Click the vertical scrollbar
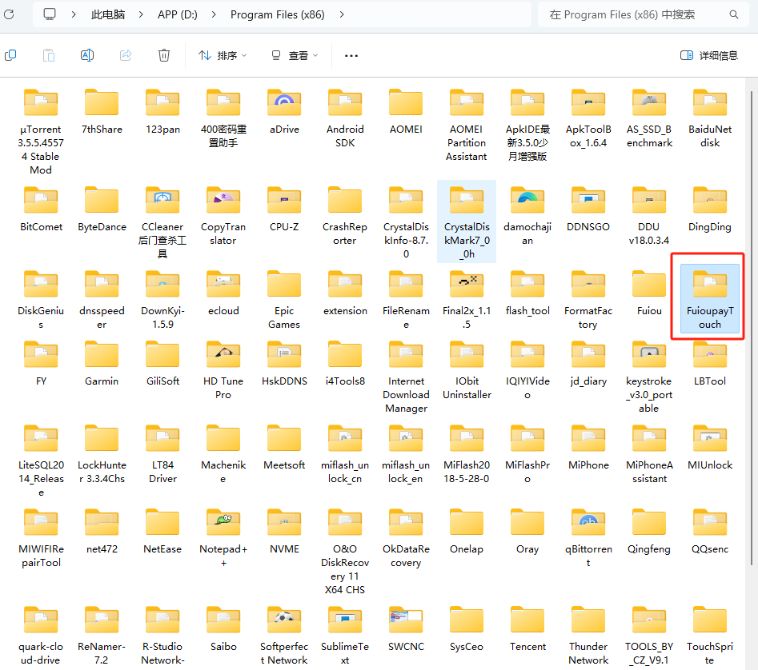Screen dimensions: 758x670 (753, 326)
